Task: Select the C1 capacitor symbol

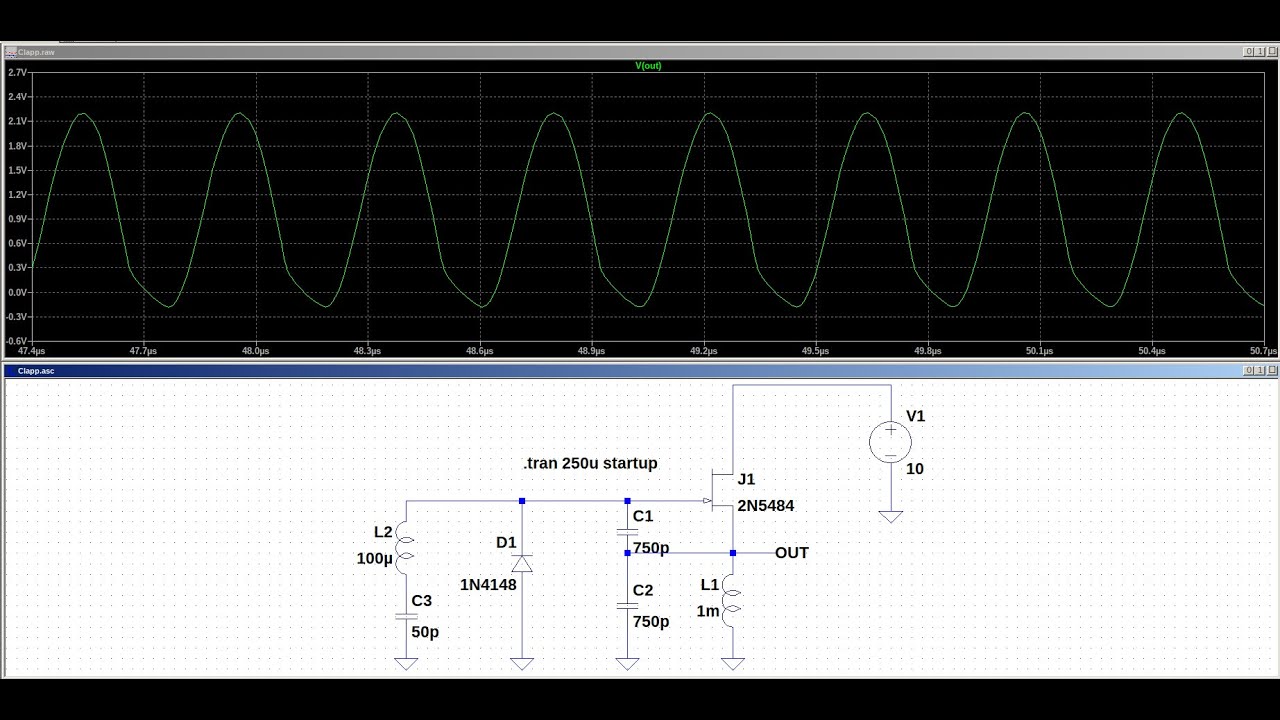Action: click(x=627, y=532)
